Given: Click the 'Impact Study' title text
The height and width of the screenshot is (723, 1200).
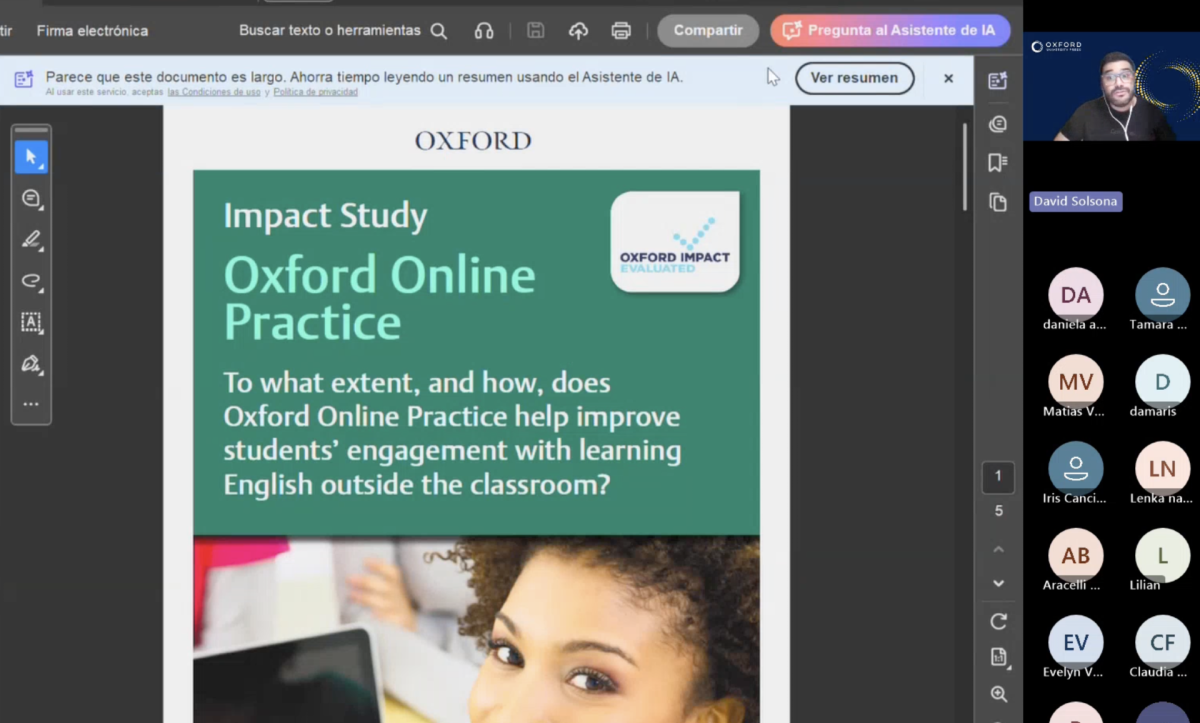Looking at the screenshot, I should pyautogui.click(x=325, y=216).
